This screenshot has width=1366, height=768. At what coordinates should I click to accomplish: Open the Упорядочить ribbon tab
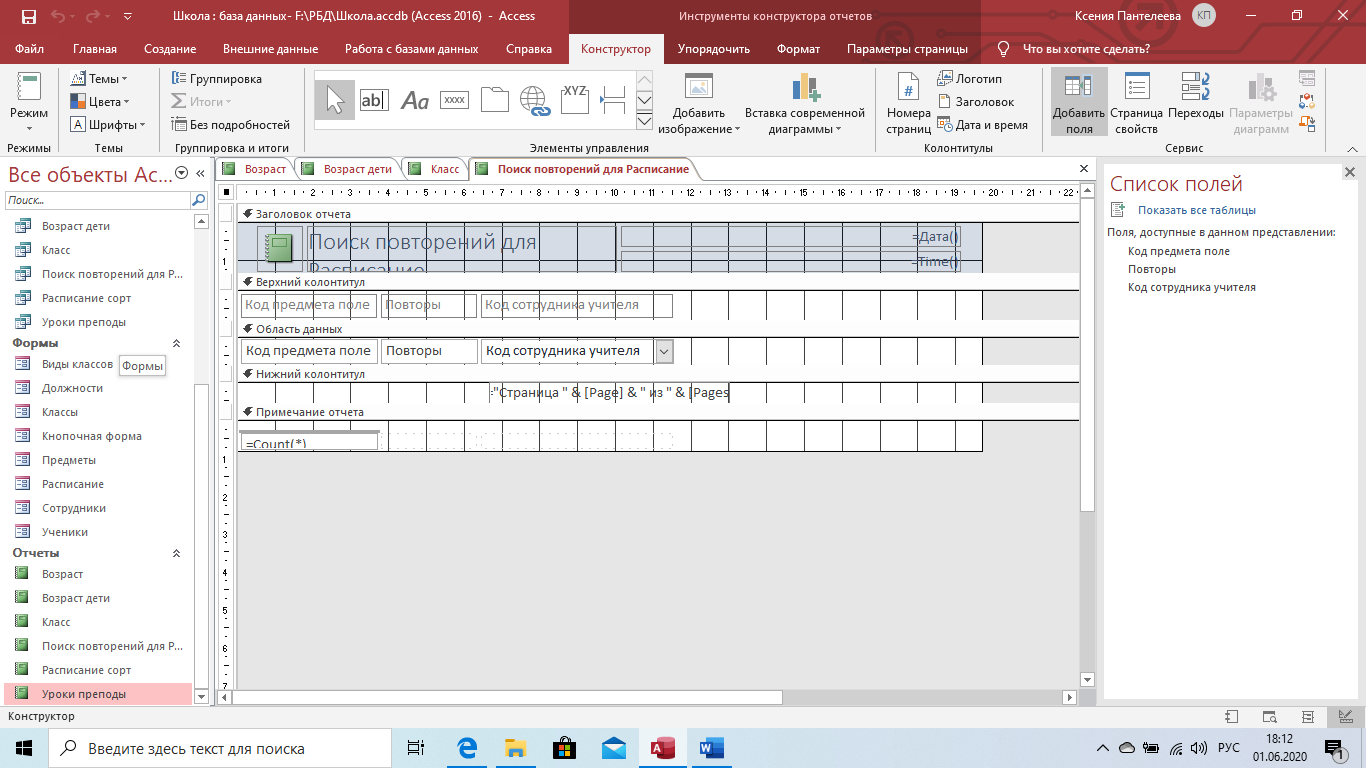(714, 49)
